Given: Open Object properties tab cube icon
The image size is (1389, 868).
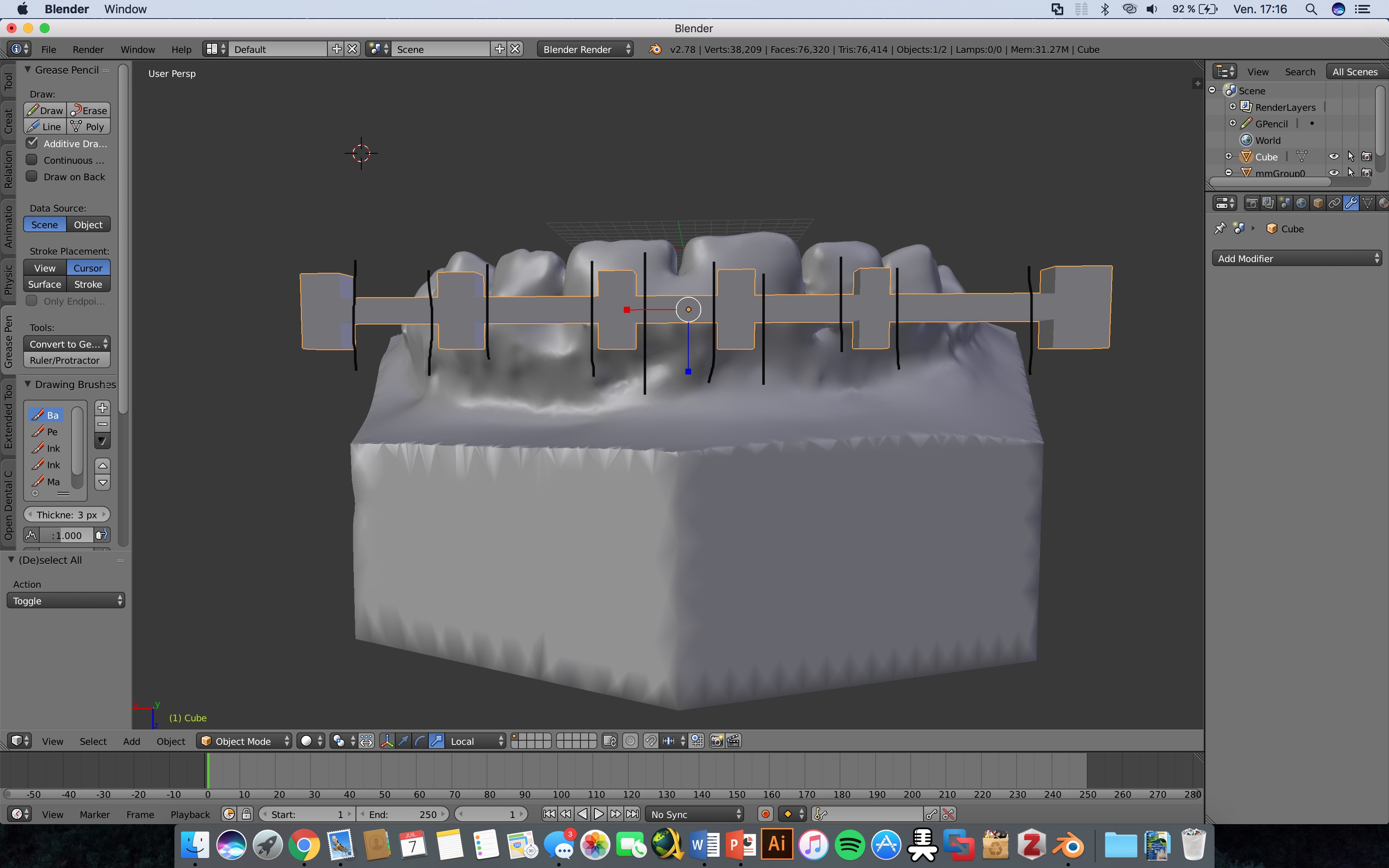Looking at the screenshot, I should point(1318,203).
